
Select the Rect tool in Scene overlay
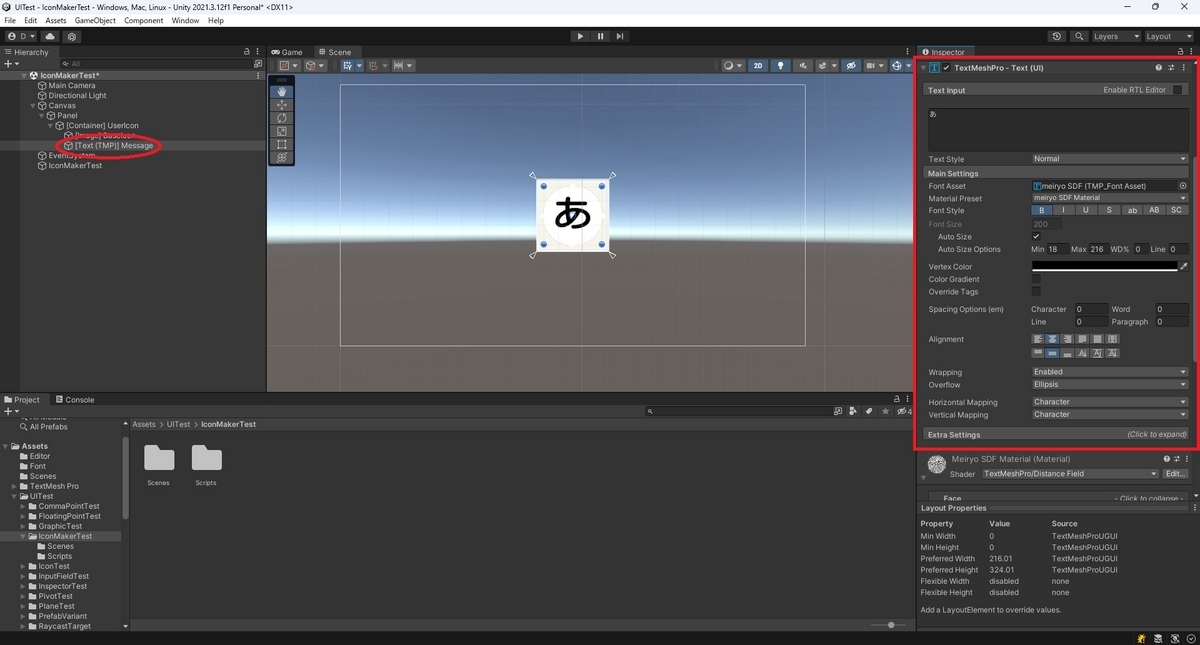pyautogui.click(x=282, y=144)
